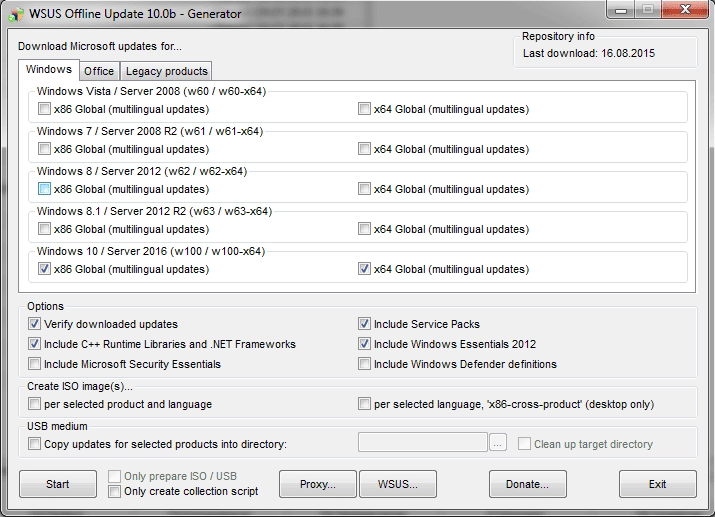This screenshot has width=715, height=517.
Task: Open the Office tab
Action: click(99, 71)
